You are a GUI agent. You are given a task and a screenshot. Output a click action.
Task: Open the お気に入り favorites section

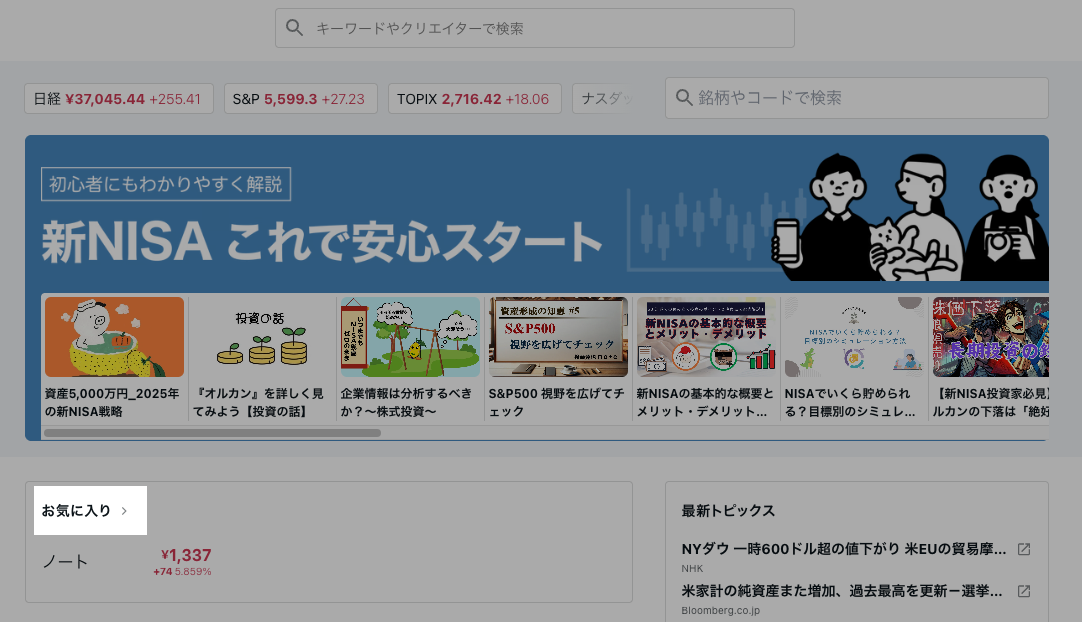(76, 511)
